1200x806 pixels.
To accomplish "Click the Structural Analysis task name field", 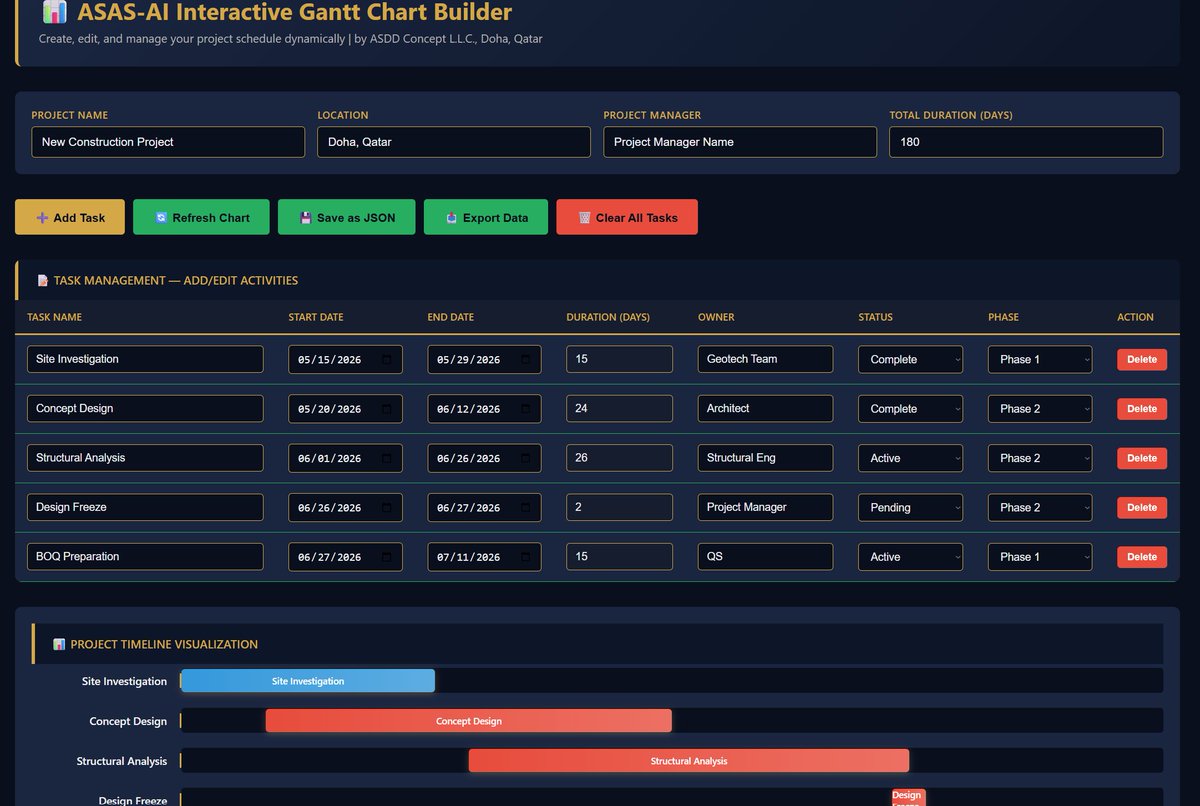I will (x=145, y=458).
